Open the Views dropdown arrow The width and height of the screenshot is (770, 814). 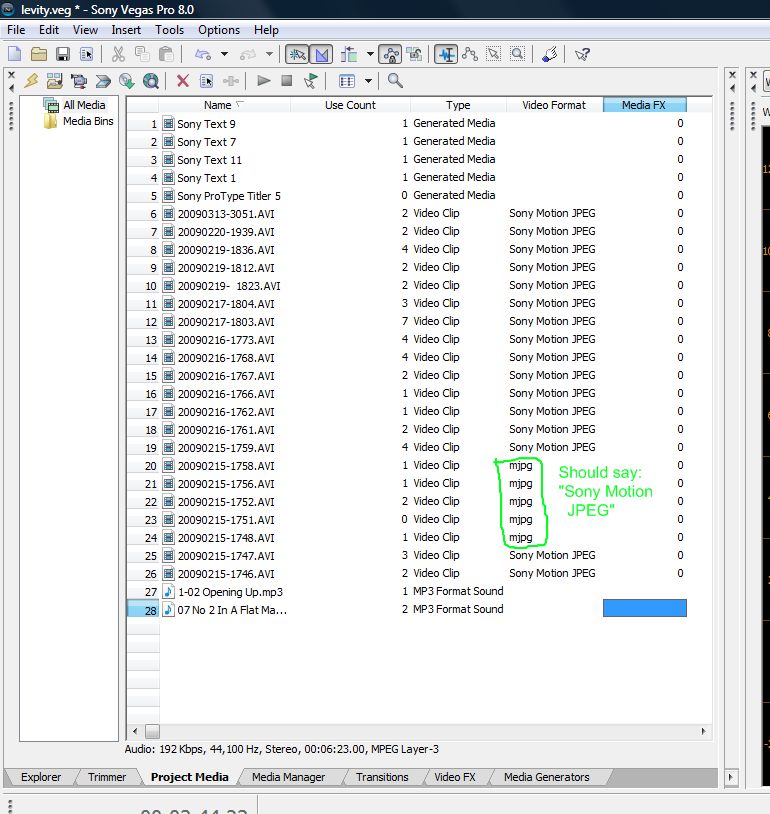368,81
